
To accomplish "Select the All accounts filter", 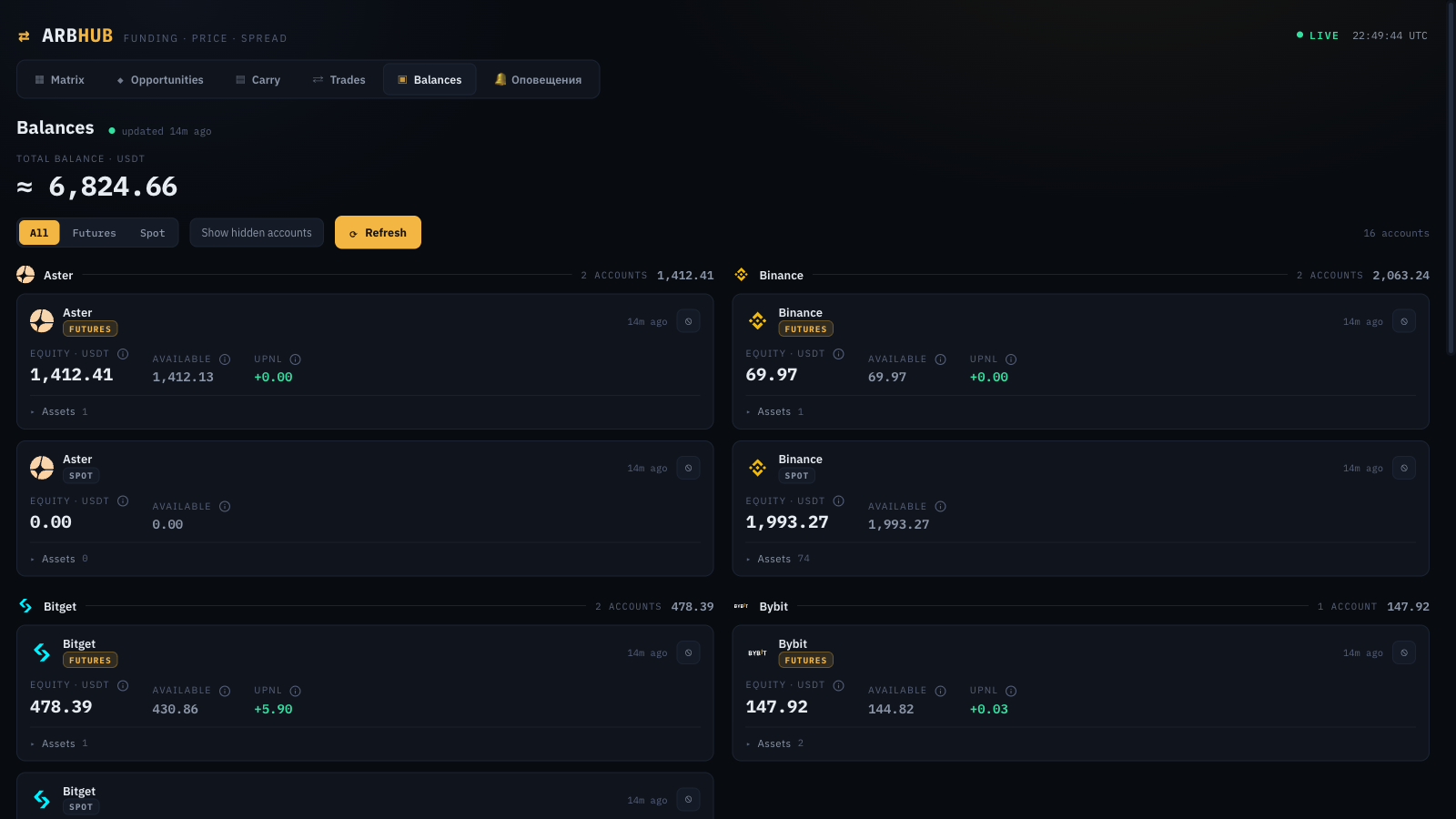I will coord(39,233).
